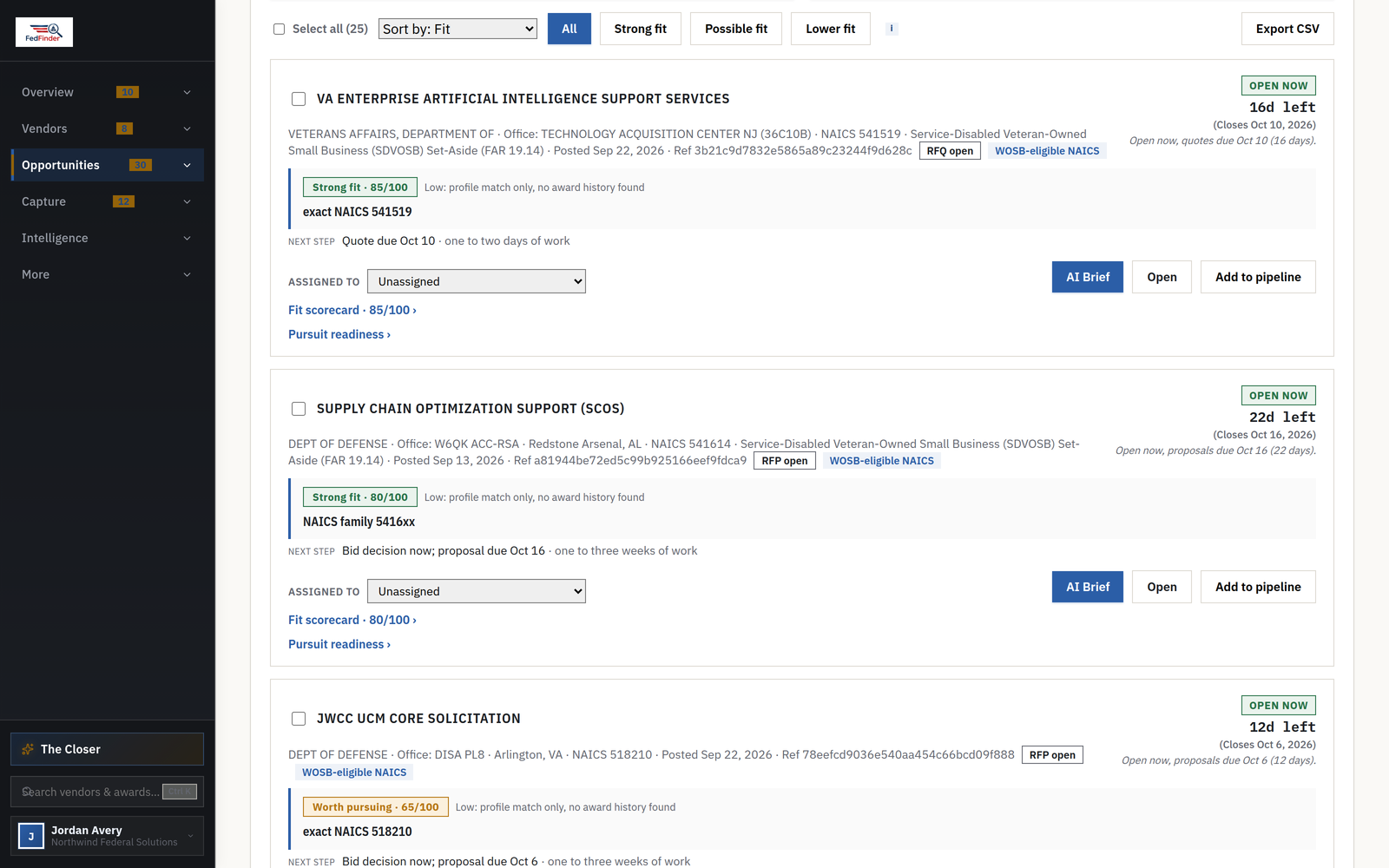Check the Supply Chain Optimization Support checkbox
This screenshot has height=868, width=1389.
coord(299,409)
